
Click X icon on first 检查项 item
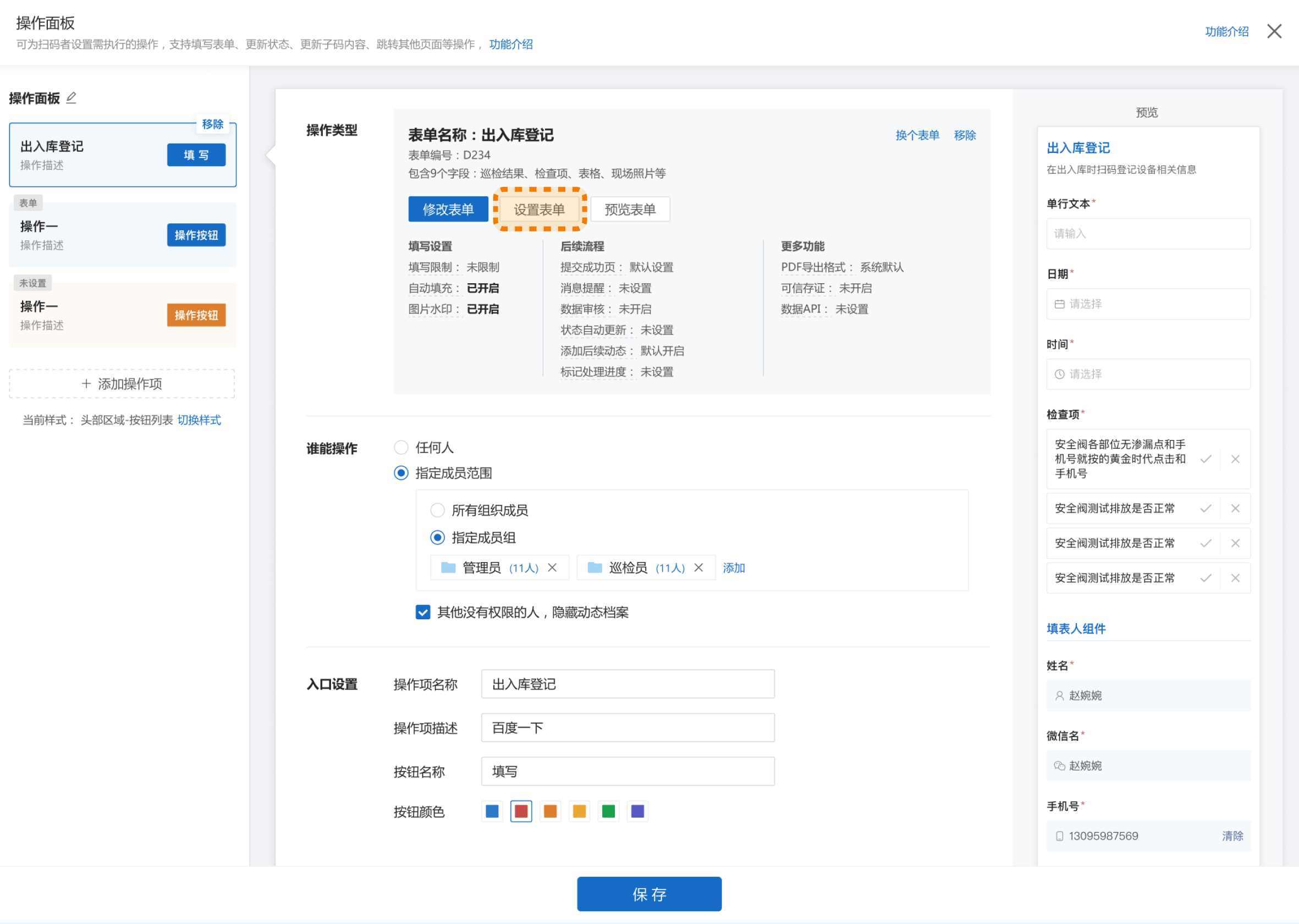[x=1235, y=459]
